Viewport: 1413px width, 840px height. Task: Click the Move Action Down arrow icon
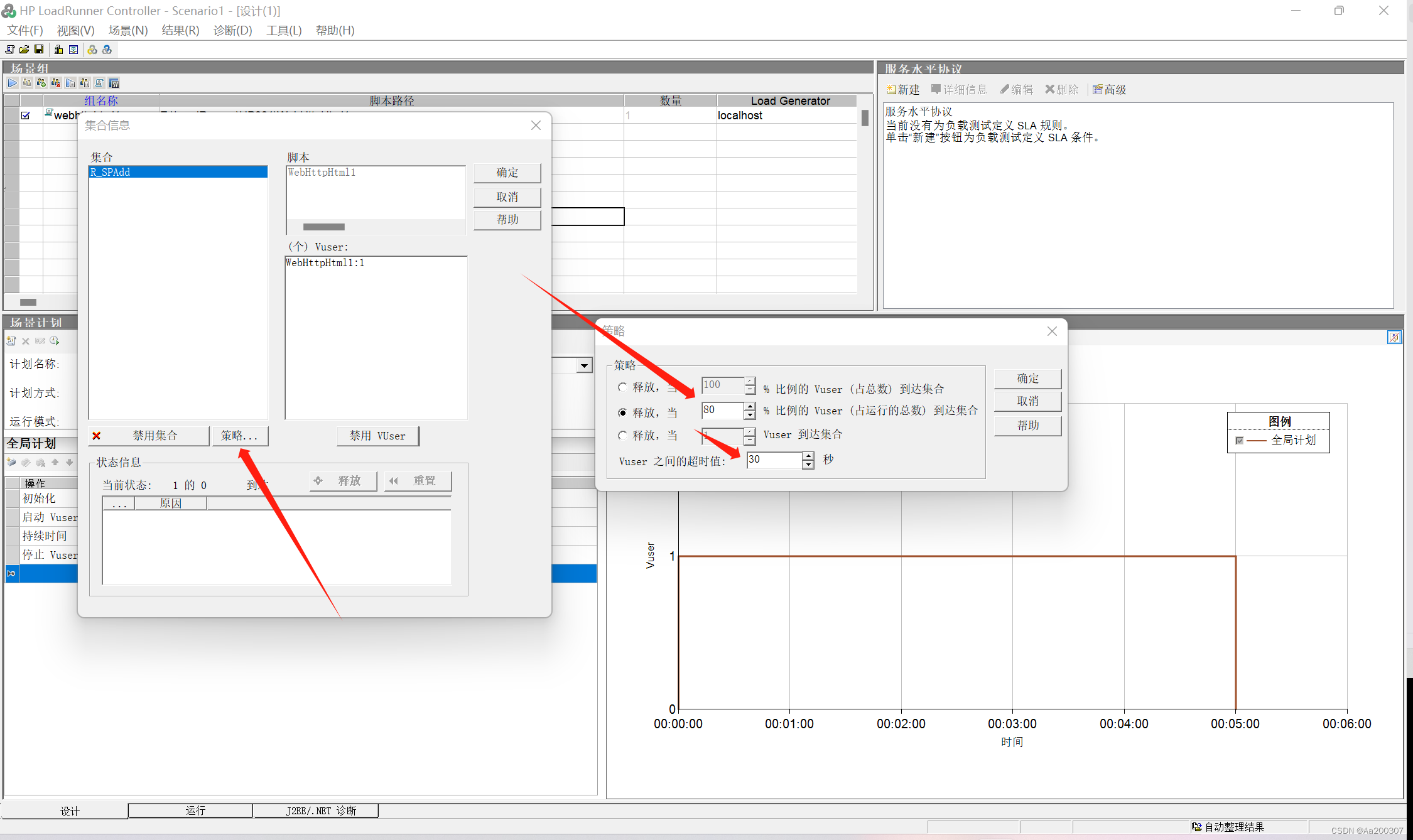coord(69,463)
